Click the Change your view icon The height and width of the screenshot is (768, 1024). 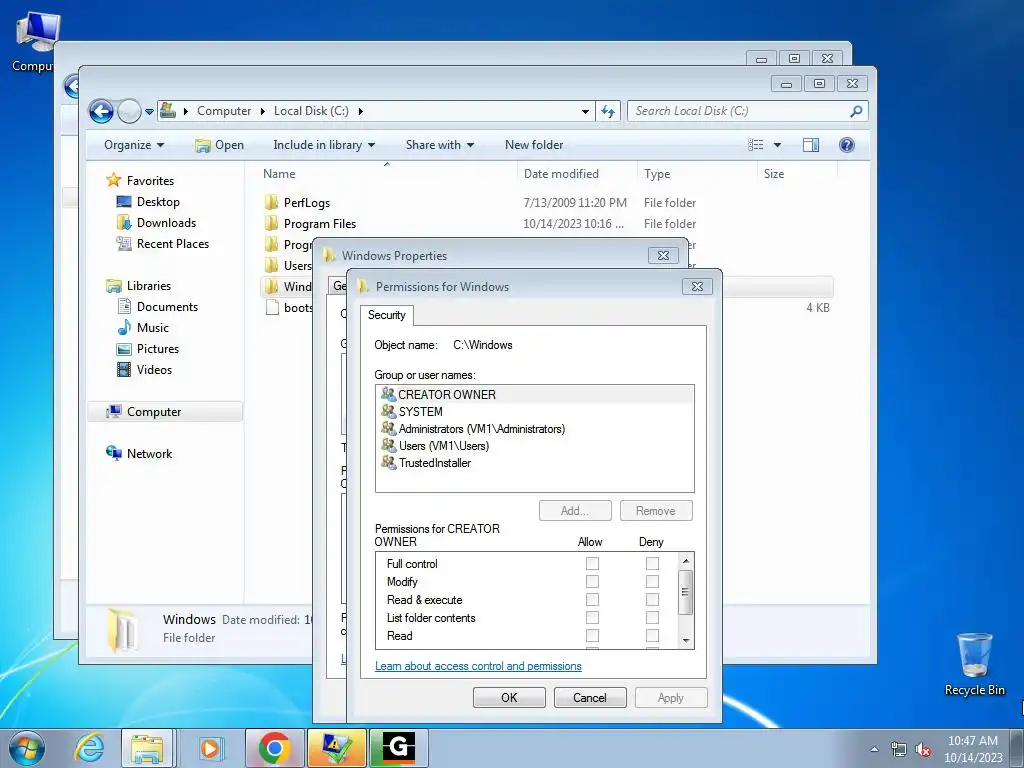(x=756, y=145)
